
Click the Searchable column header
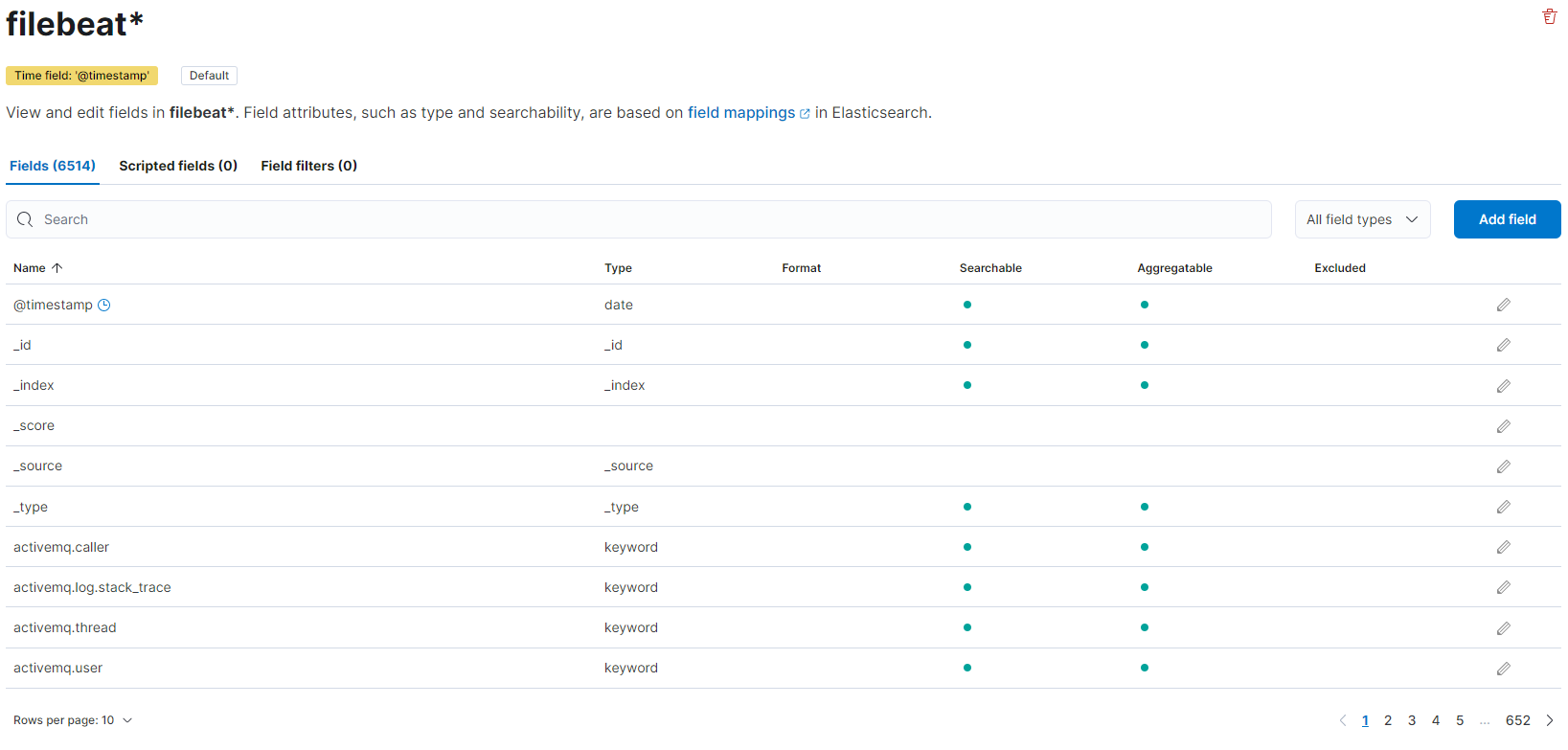(x=990, y=268)
